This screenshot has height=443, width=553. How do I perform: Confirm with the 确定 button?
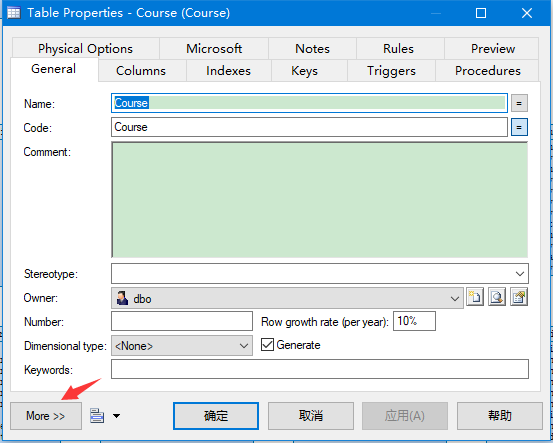point(216,416)
